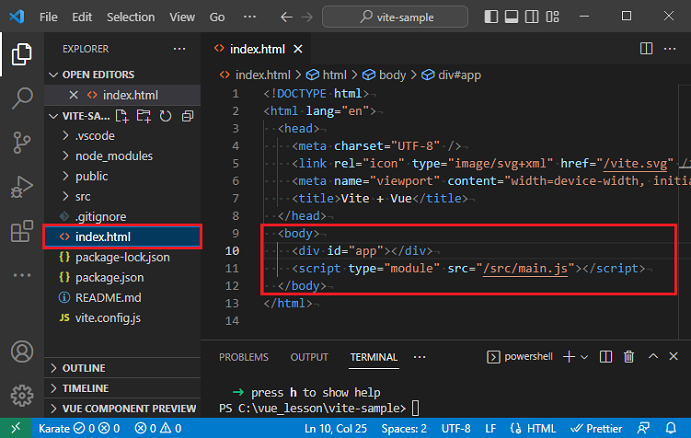Screen dimensions: 691x438
Task: Open the View menu
Action: [x=182, y=17]
